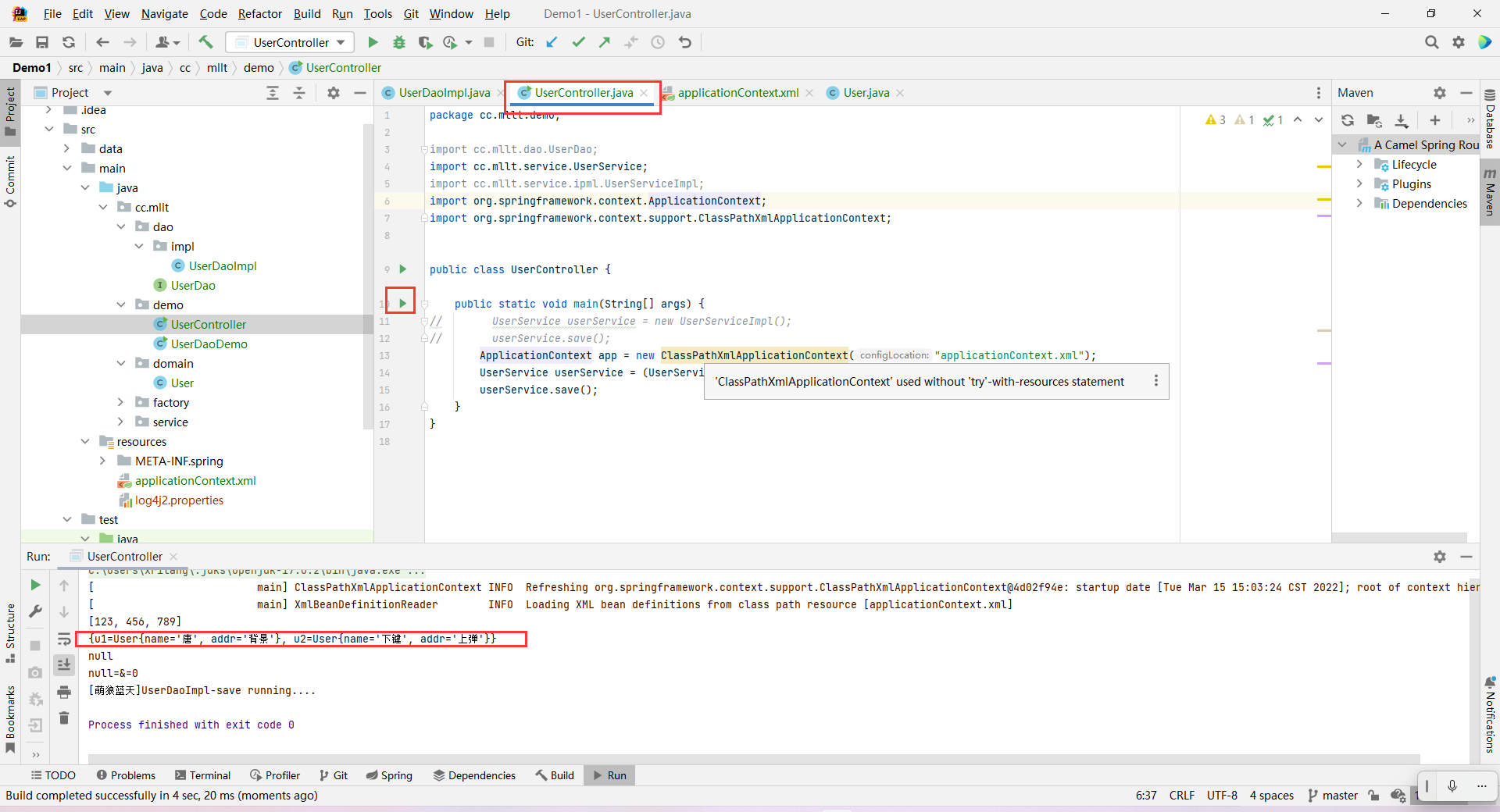The height and width of the screenshot is (812, 1500).
Task: Select UserDaoDemo in the project tree
Action: [x=209, y=344]
